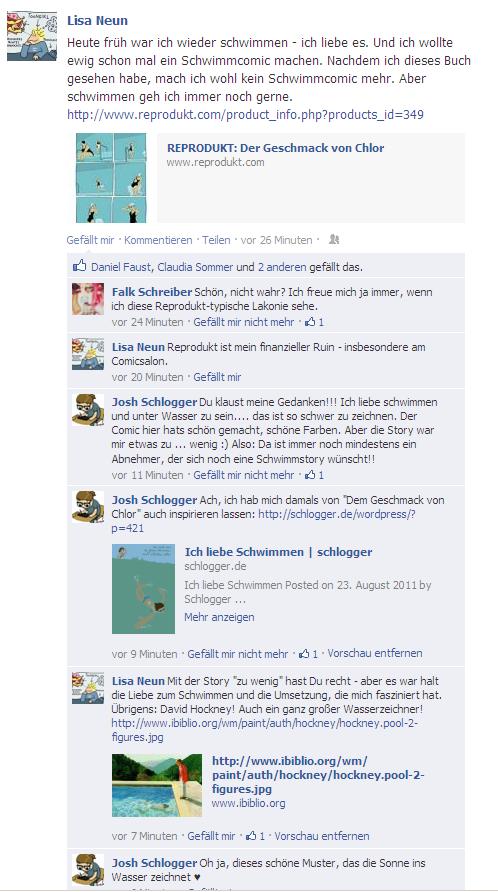The image size is (498, 892).
Task: Remove preview of schlogger.de link via 'Vorschau entfernen'
Action: 374,653
